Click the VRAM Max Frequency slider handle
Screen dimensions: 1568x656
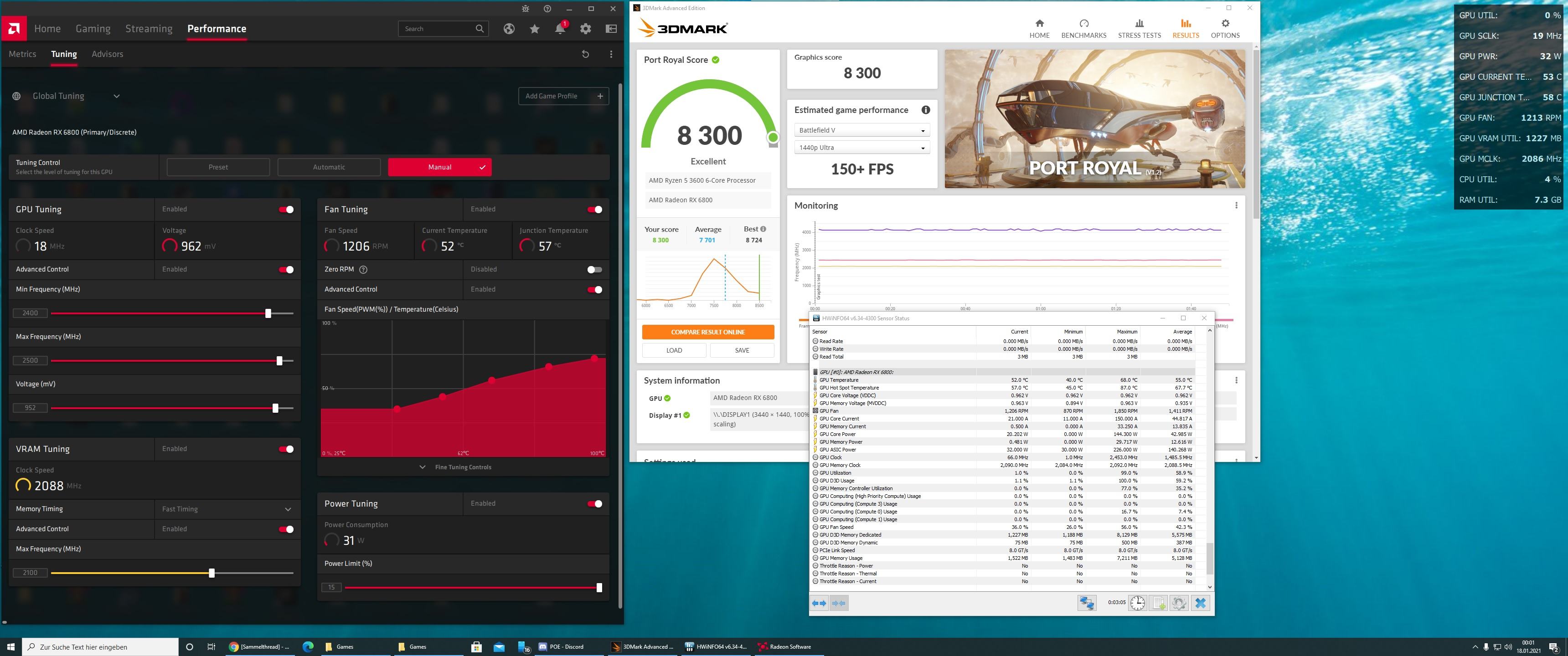pyautogui.click(x=212, y=573)
